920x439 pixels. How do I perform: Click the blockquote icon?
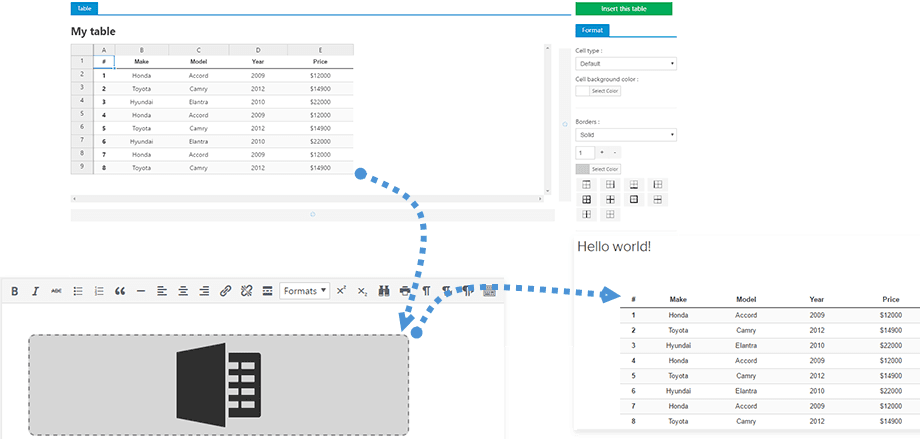click(120, 291)
